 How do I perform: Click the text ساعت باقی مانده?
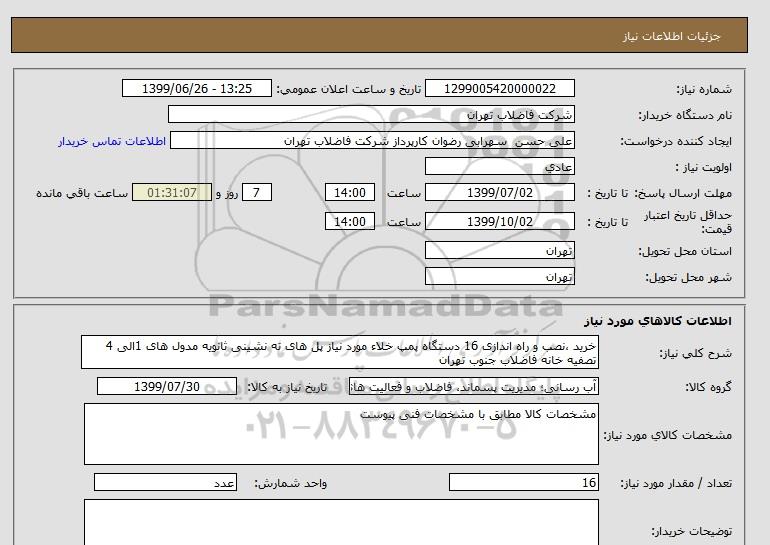click(82, 193)
